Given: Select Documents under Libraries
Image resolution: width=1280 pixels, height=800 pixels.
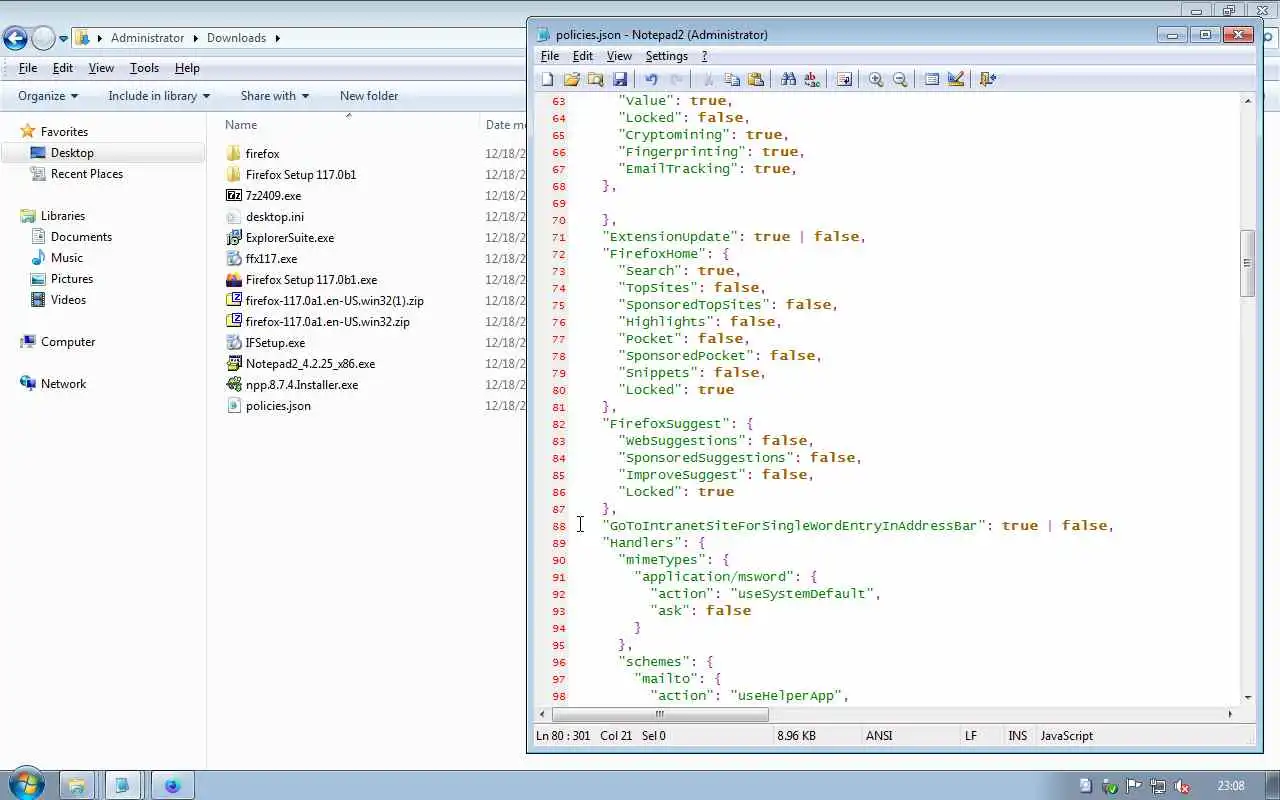Looking at the screenshot, I should tap(81, 237).
